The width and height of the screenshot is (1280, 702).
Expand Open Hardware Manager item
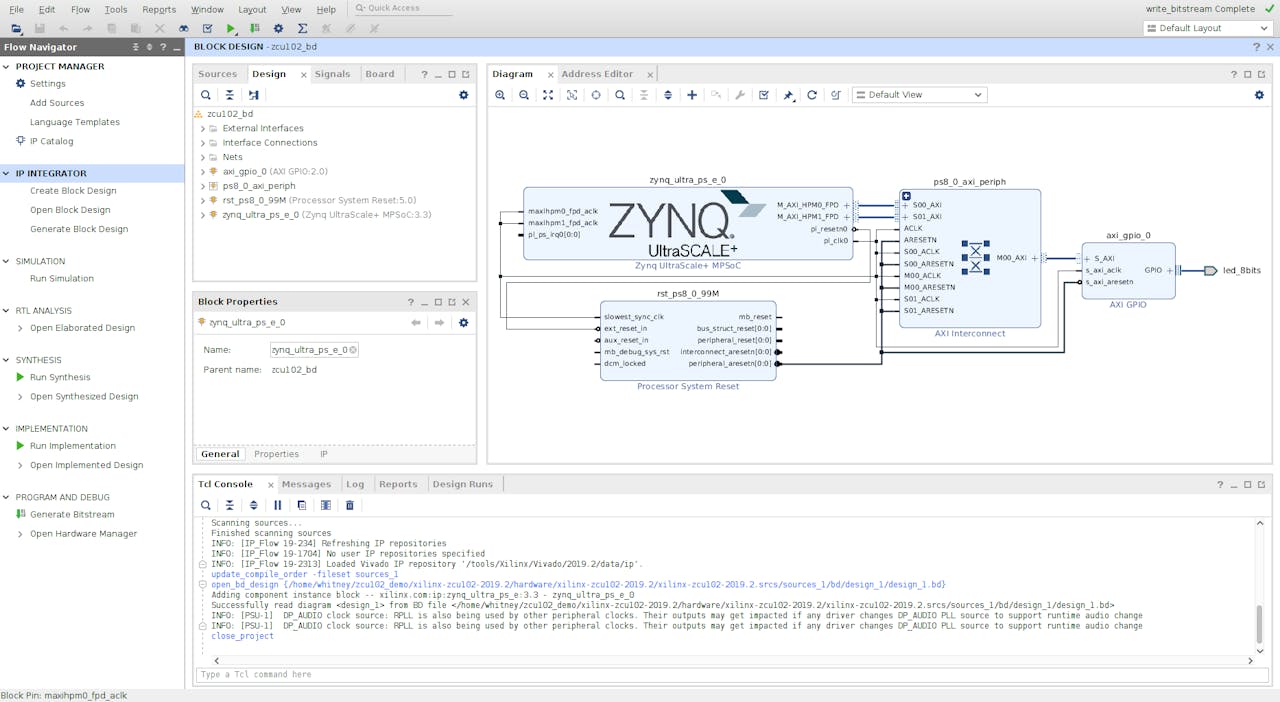click(x=21, y=534)
